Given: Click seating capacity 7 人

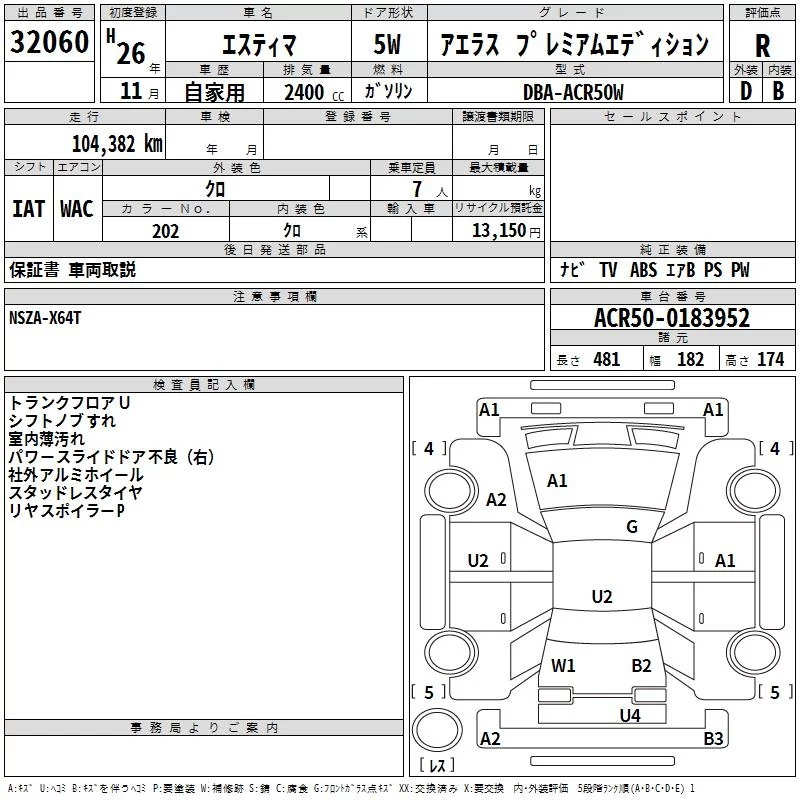Looking at the screenshot, I should (430, 189).
